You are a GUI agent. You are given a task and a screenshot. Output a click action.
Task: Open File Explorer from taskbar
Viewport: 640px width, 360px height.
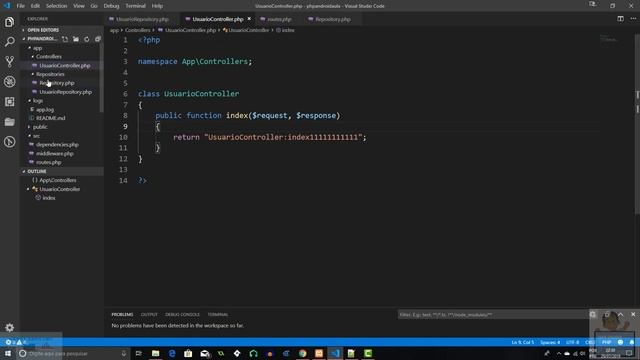tap(156, 353)
